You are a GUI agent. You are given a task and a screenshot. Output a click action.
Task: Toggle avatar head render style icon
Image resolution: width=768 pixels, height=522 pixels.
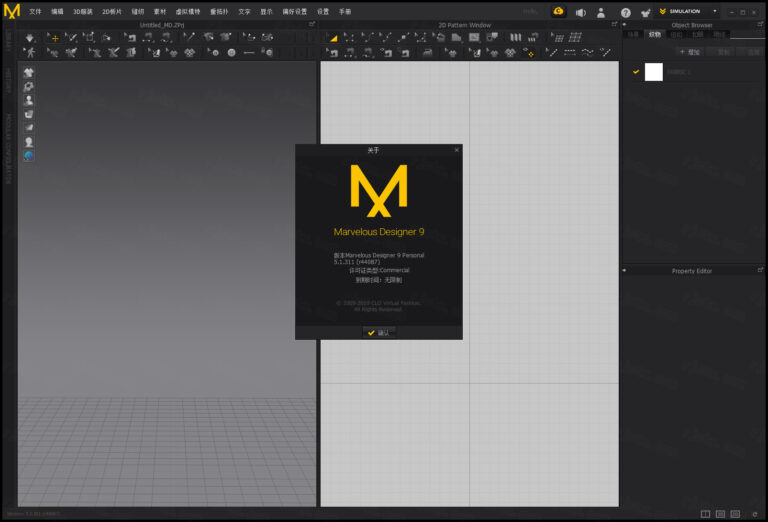[x=29, y=142]
